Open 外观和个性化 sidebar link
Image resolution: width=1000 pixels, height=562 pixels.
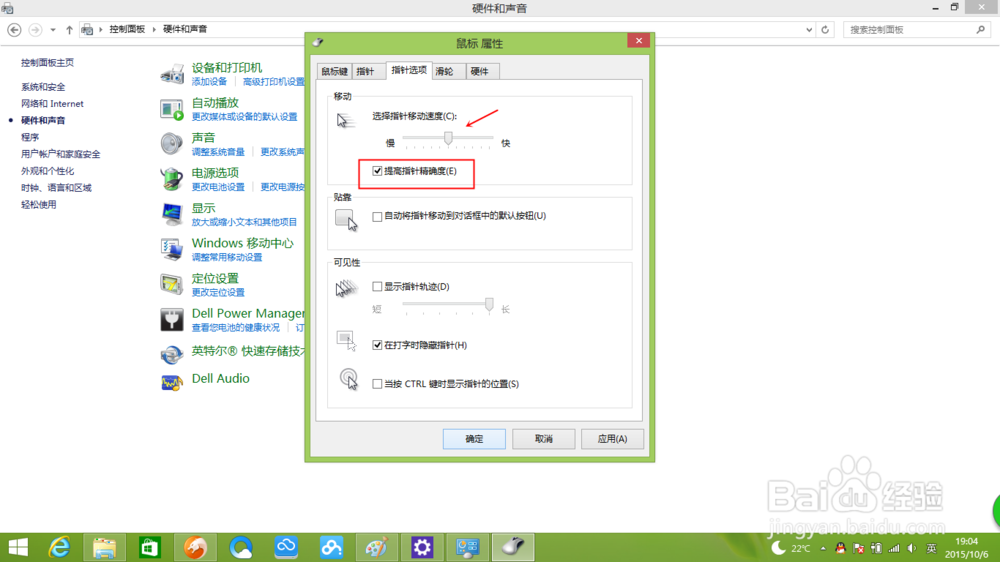pos(47,171)
